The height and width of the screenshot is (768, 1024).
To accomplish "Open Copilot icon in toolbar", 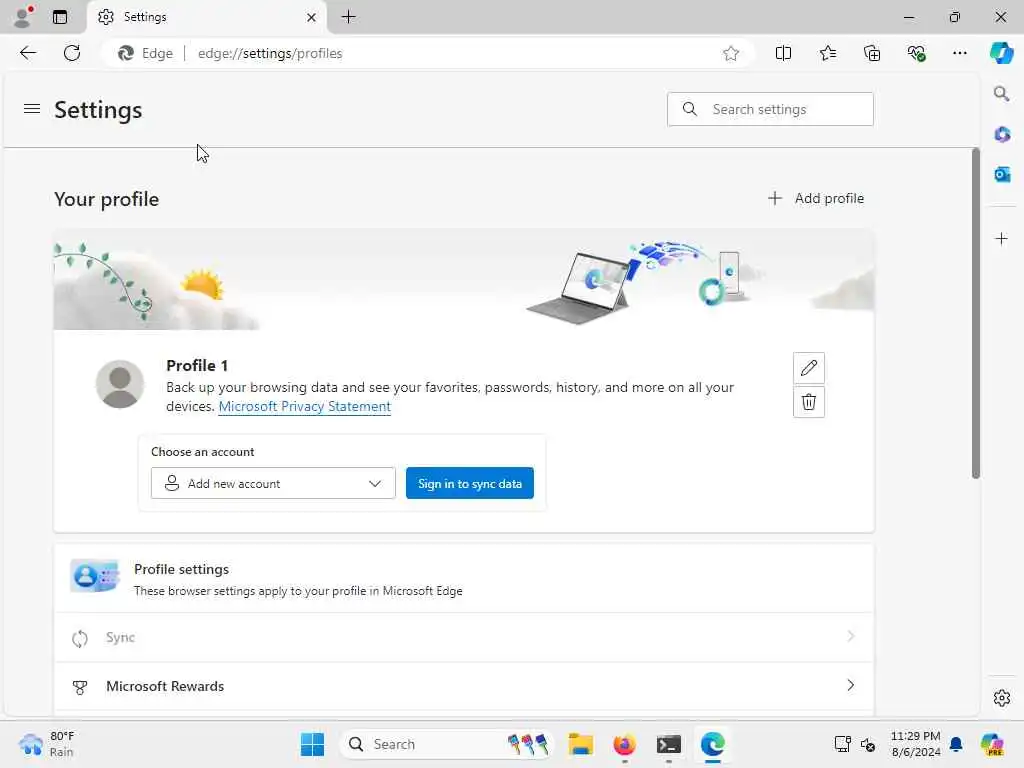I will (x=1001, y=53).
